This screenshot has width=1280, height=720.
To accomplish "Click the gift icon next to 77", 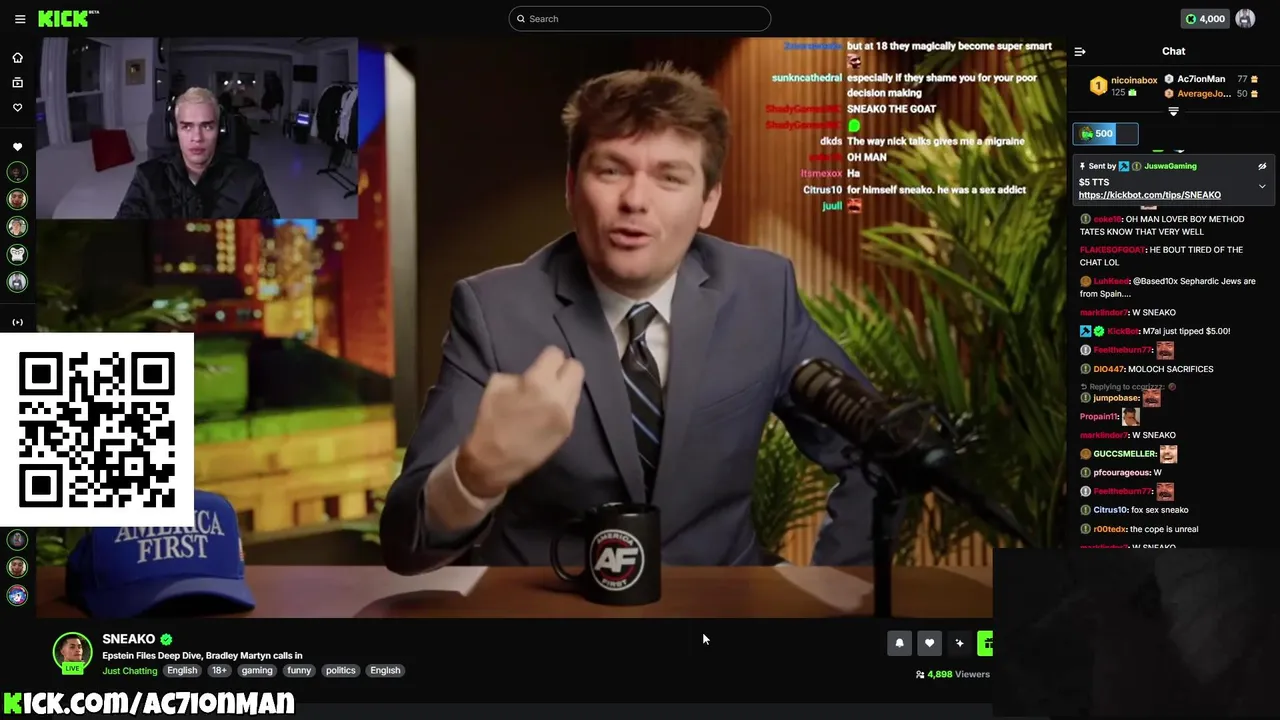I will pos(1254,79).
